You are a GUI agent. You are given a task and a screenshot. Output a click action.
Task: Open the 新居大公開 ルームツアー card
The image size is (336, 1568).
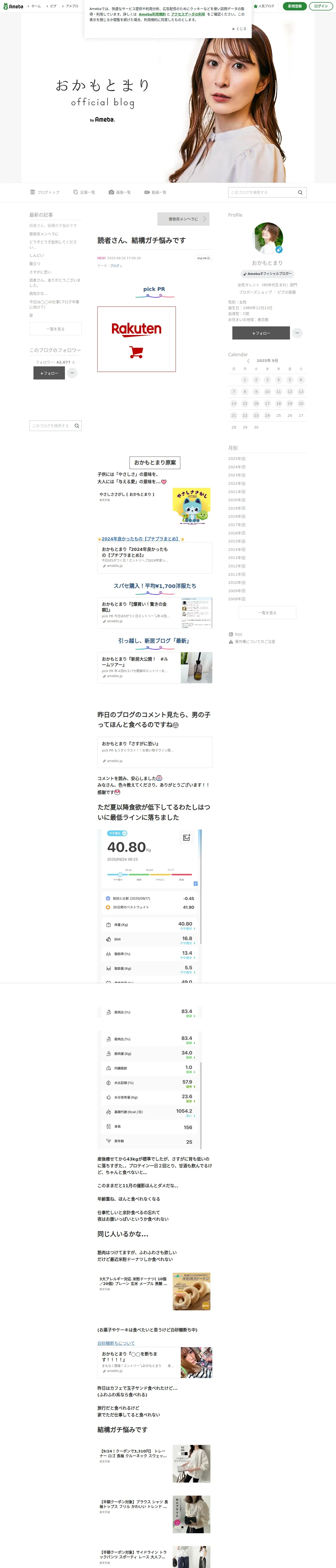point(155,668)
